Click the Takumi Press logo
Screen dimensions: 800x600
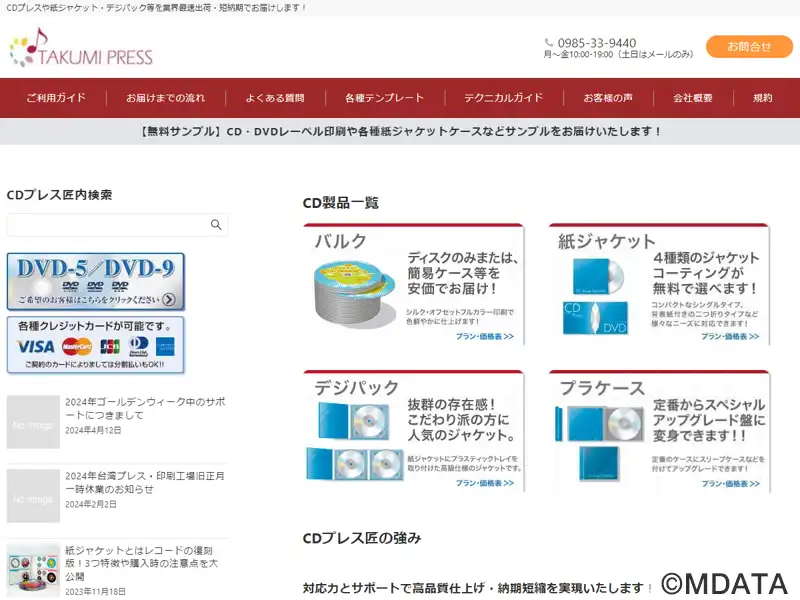point(81,47)
